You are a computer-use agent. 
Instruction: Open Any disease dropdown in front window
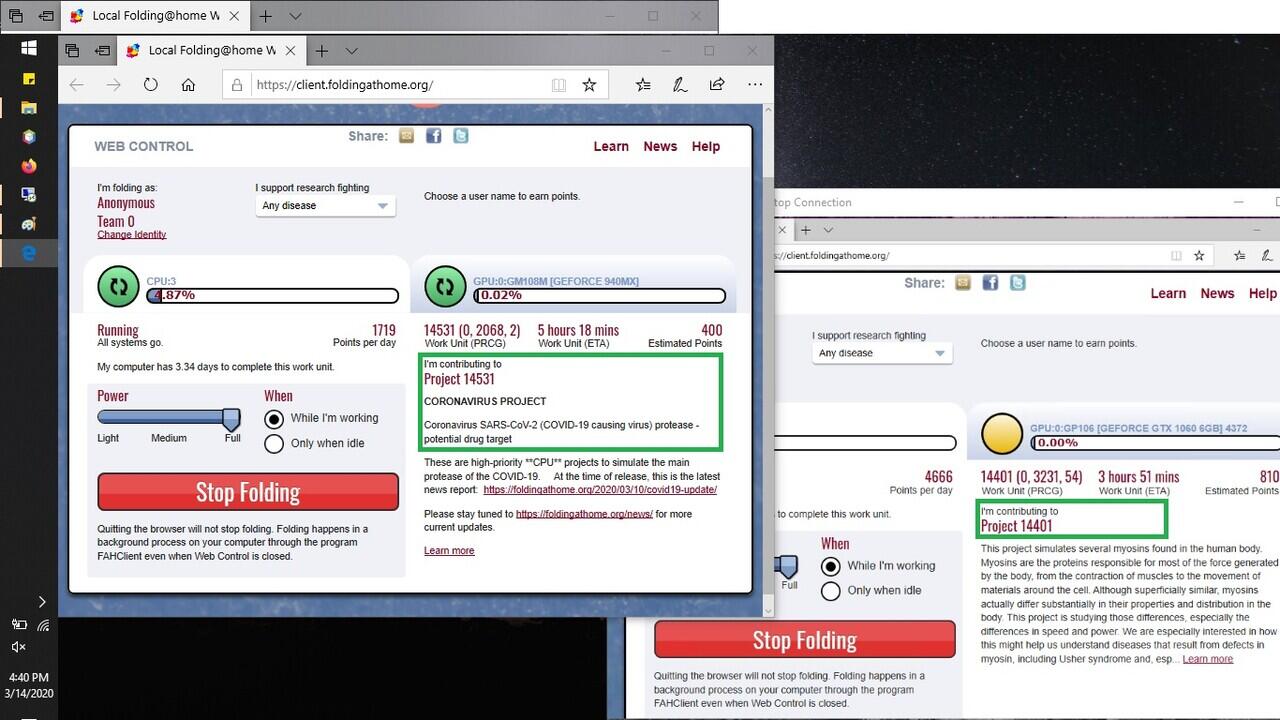(325, 206)
